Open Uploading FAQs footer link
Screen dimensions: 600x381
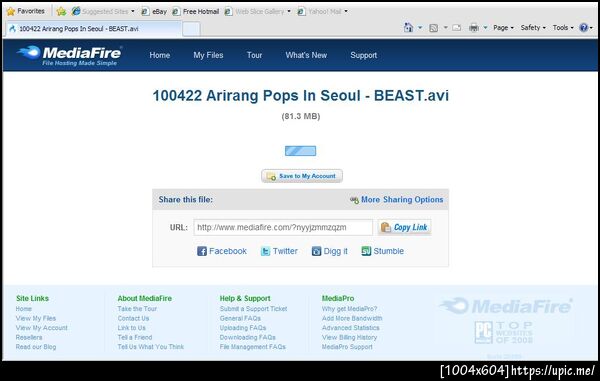click(x=243, y=328)
